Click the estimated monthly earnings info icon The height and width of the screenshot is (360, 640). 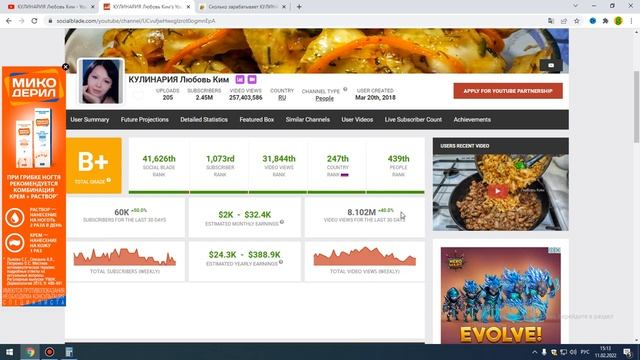tap(282, 222)
